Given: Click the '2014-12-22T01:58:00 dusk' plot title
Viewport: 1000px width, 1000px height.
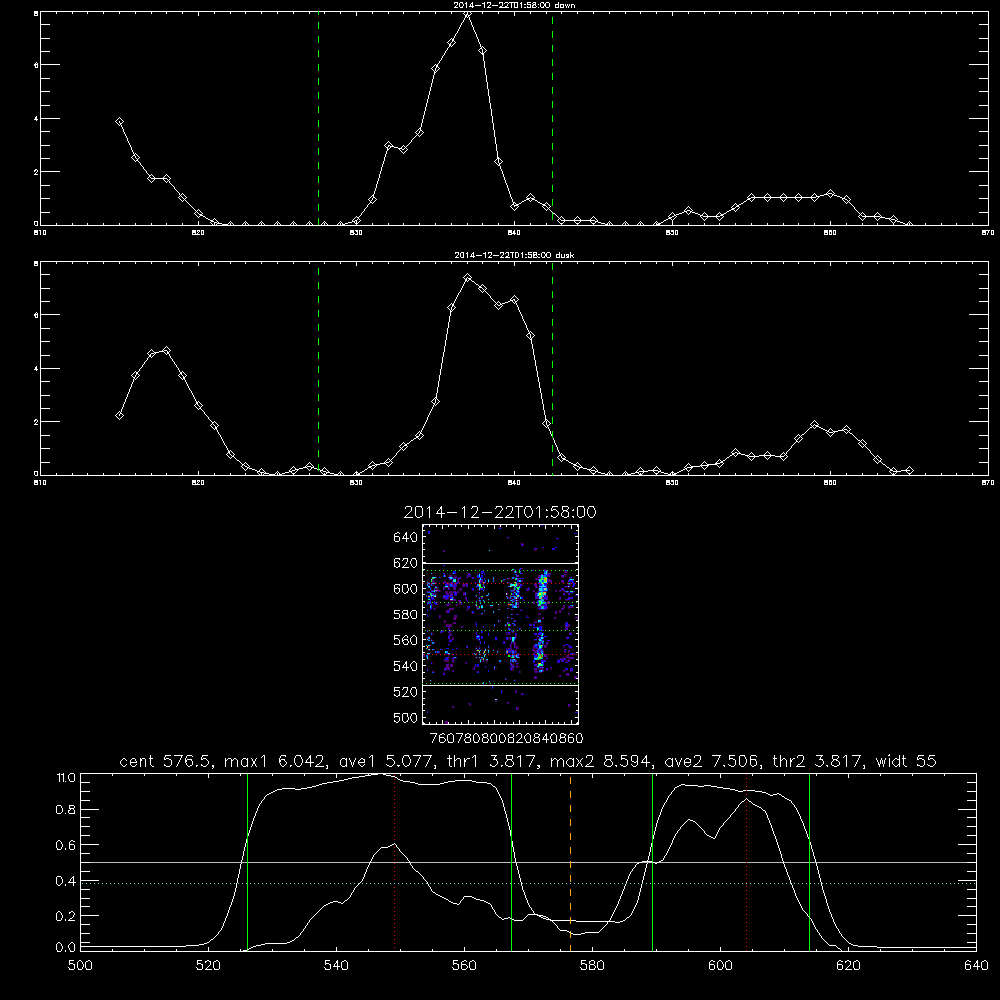Looking at the screenshot, I should pyautogui.click(x=514, y=255).
